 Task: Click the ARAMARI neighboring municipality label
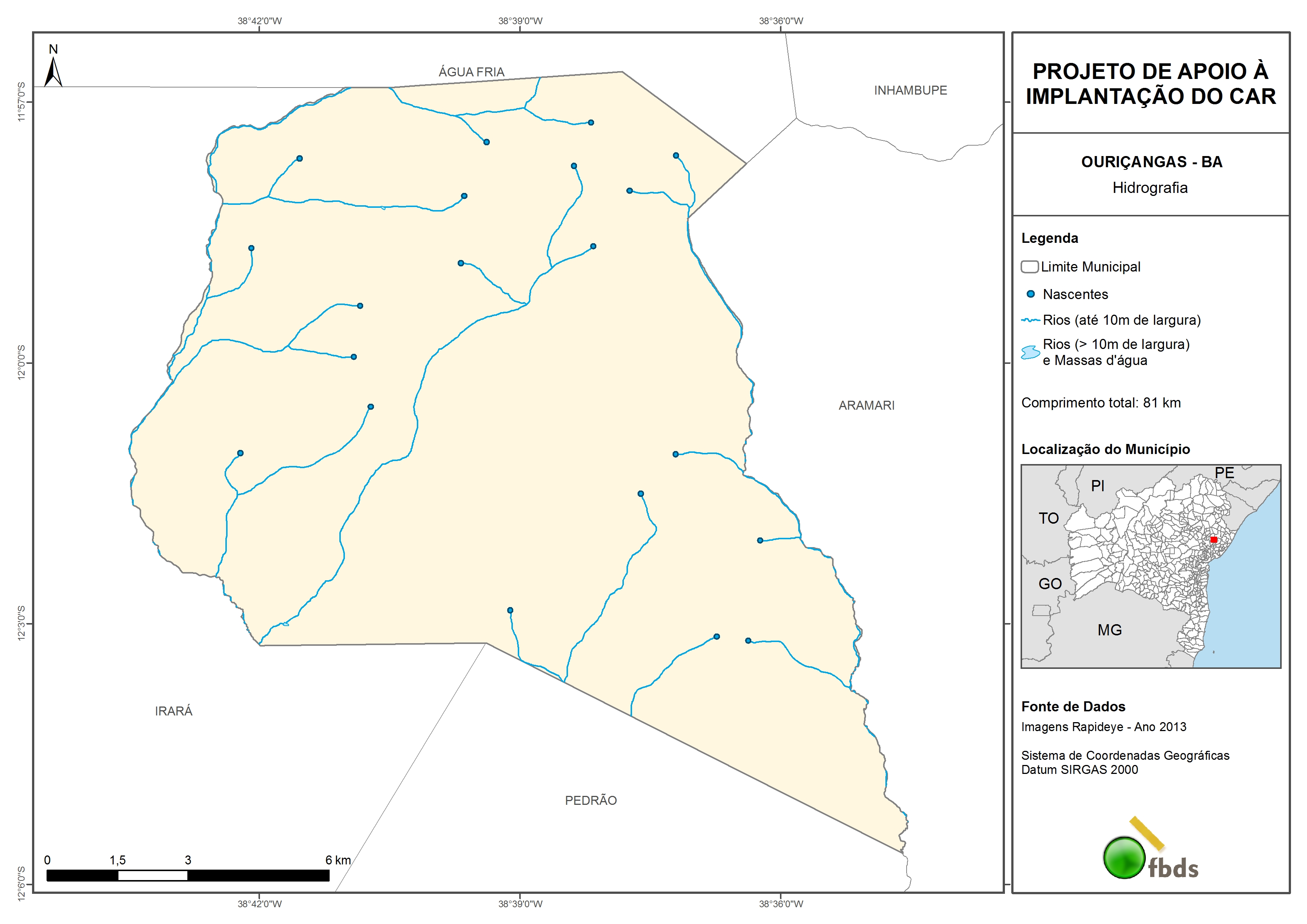click(866, 405)
